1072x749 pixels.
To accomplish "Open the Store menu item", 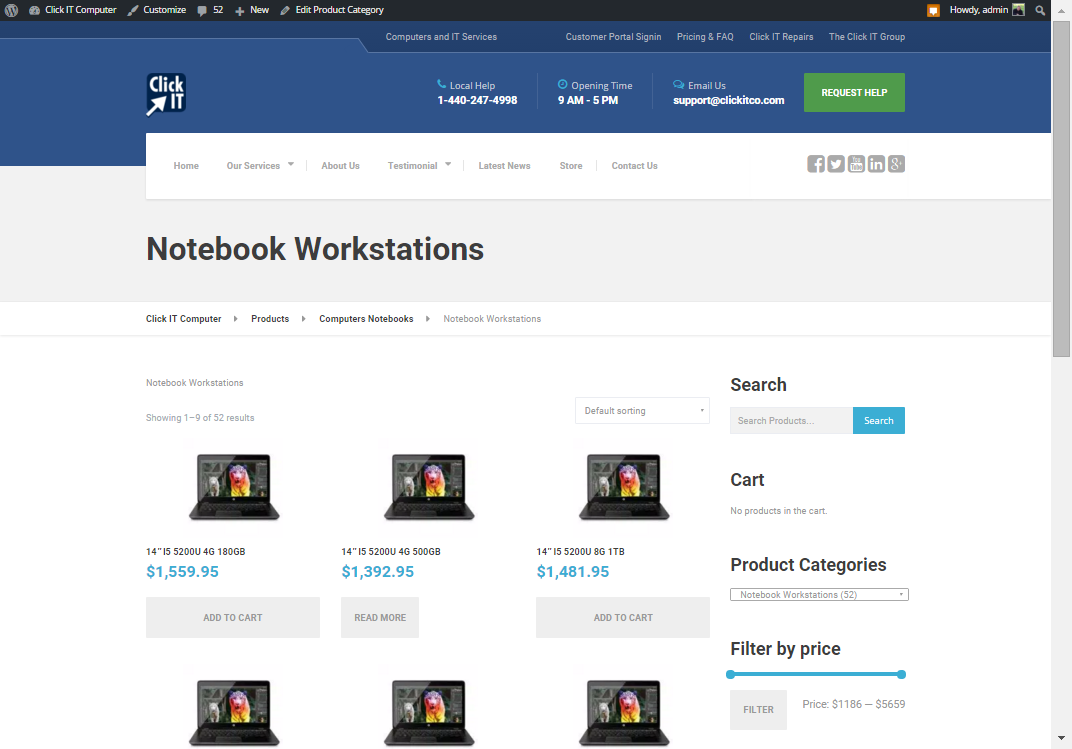I will point(571,166).
